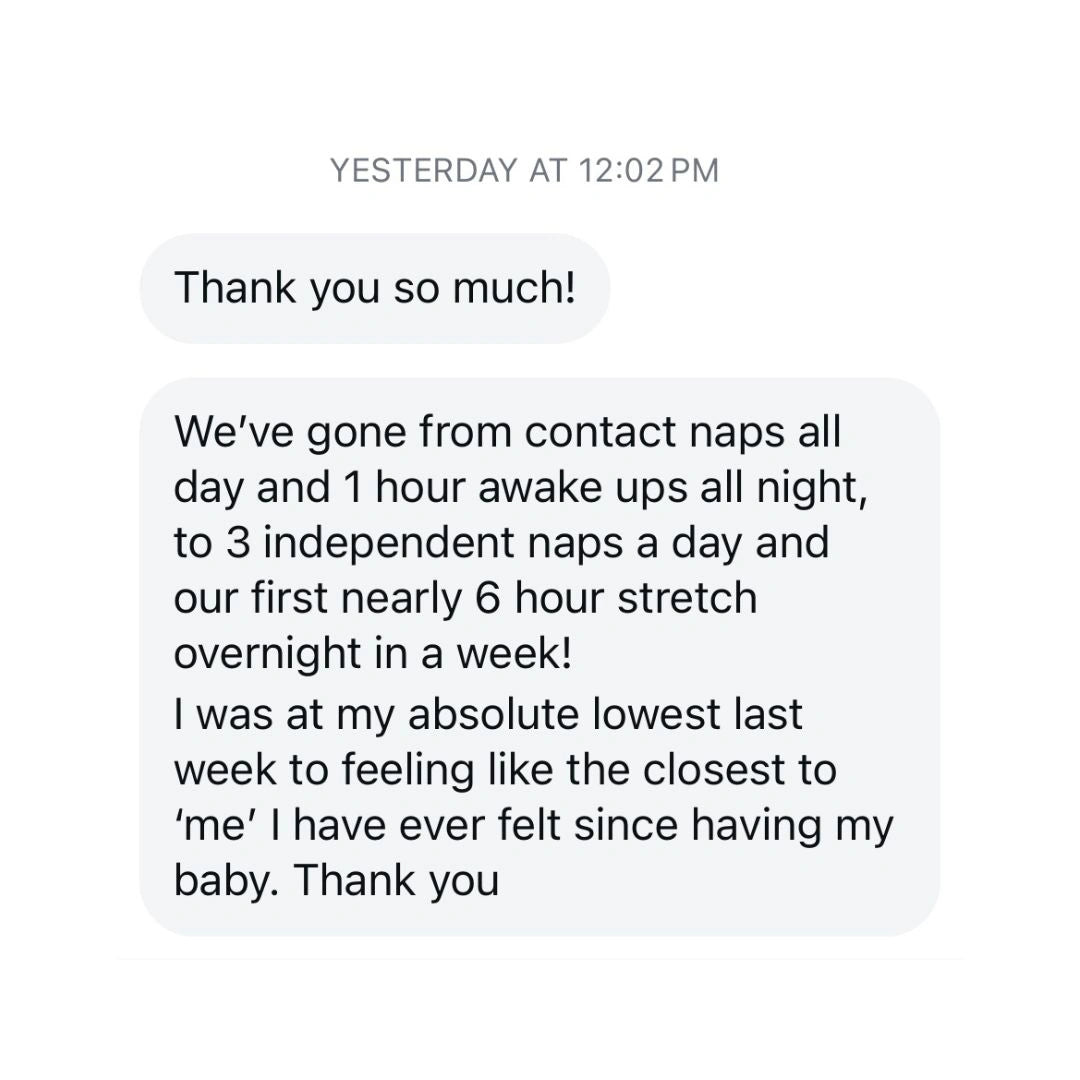The image size is (1080, 1080).
Task: Click the word "Thank" in first bubble
Action: 236,288
